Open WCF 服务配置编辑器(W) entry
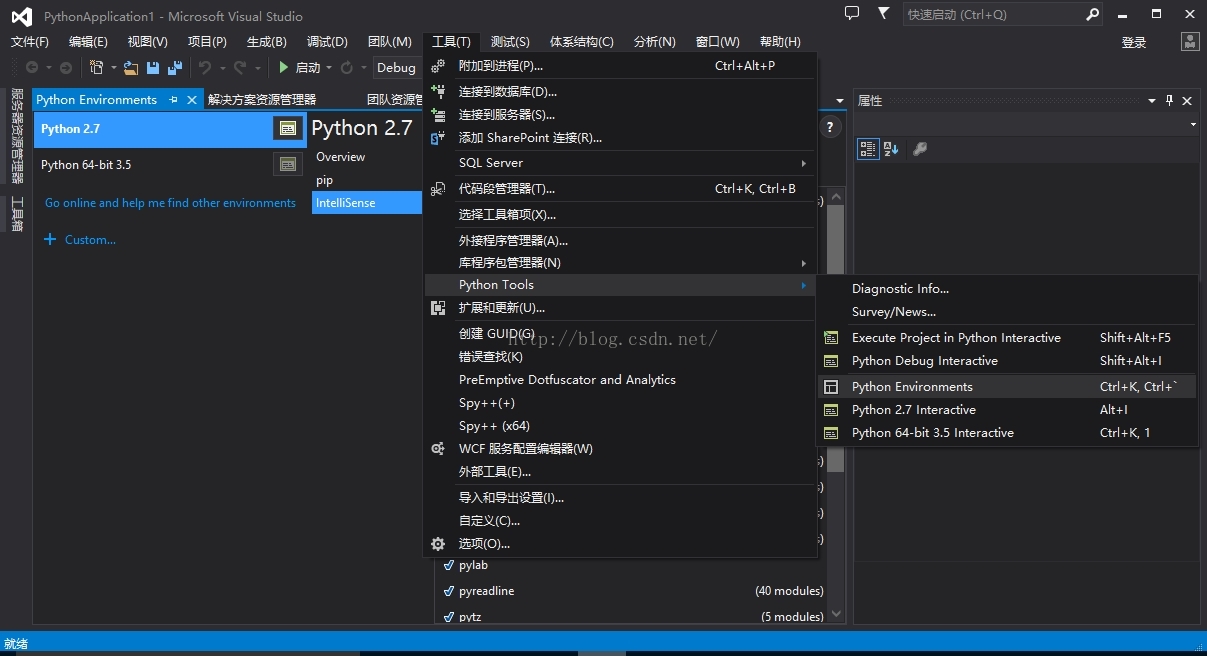 [x=620, y=449]
